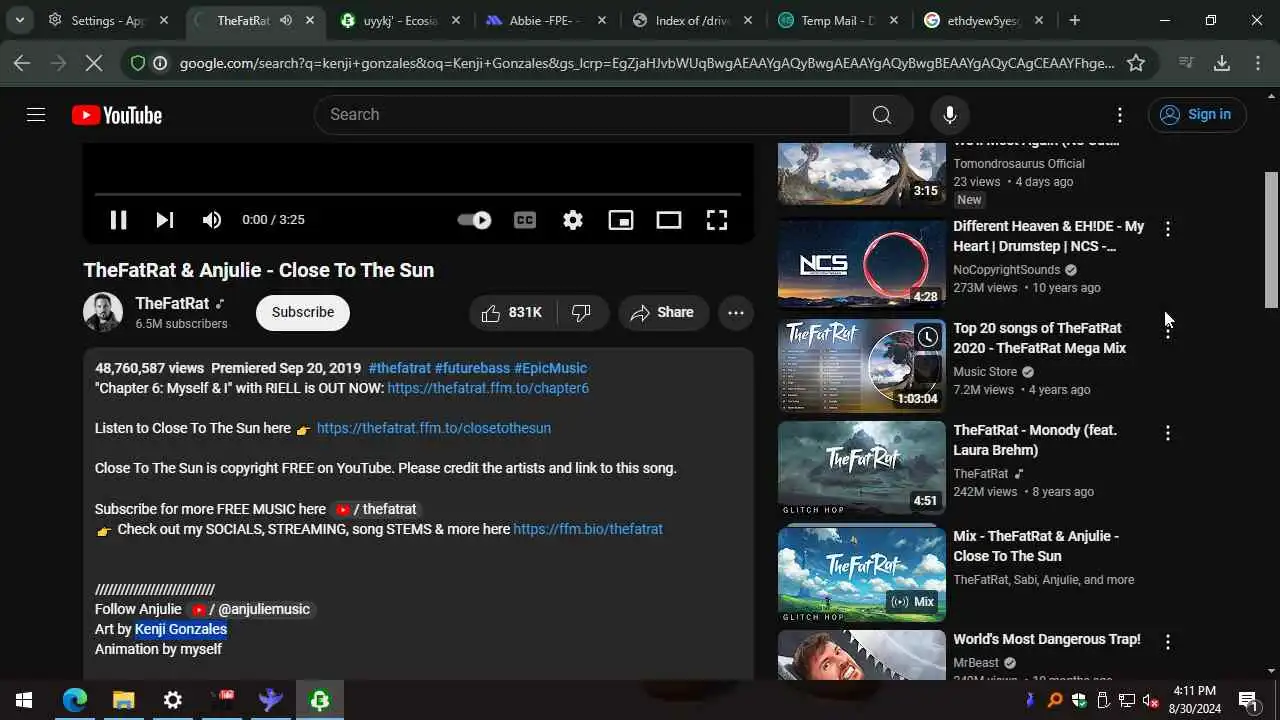Go to YouTube home logo
1280x720 pixels.
[x=117, y=115]
